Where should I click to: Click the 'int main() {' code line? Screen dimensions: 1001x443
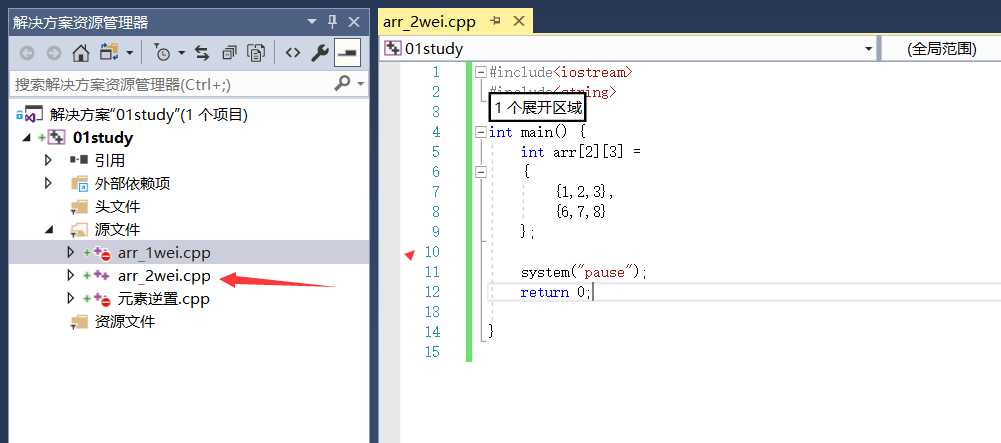click(537, 132)
